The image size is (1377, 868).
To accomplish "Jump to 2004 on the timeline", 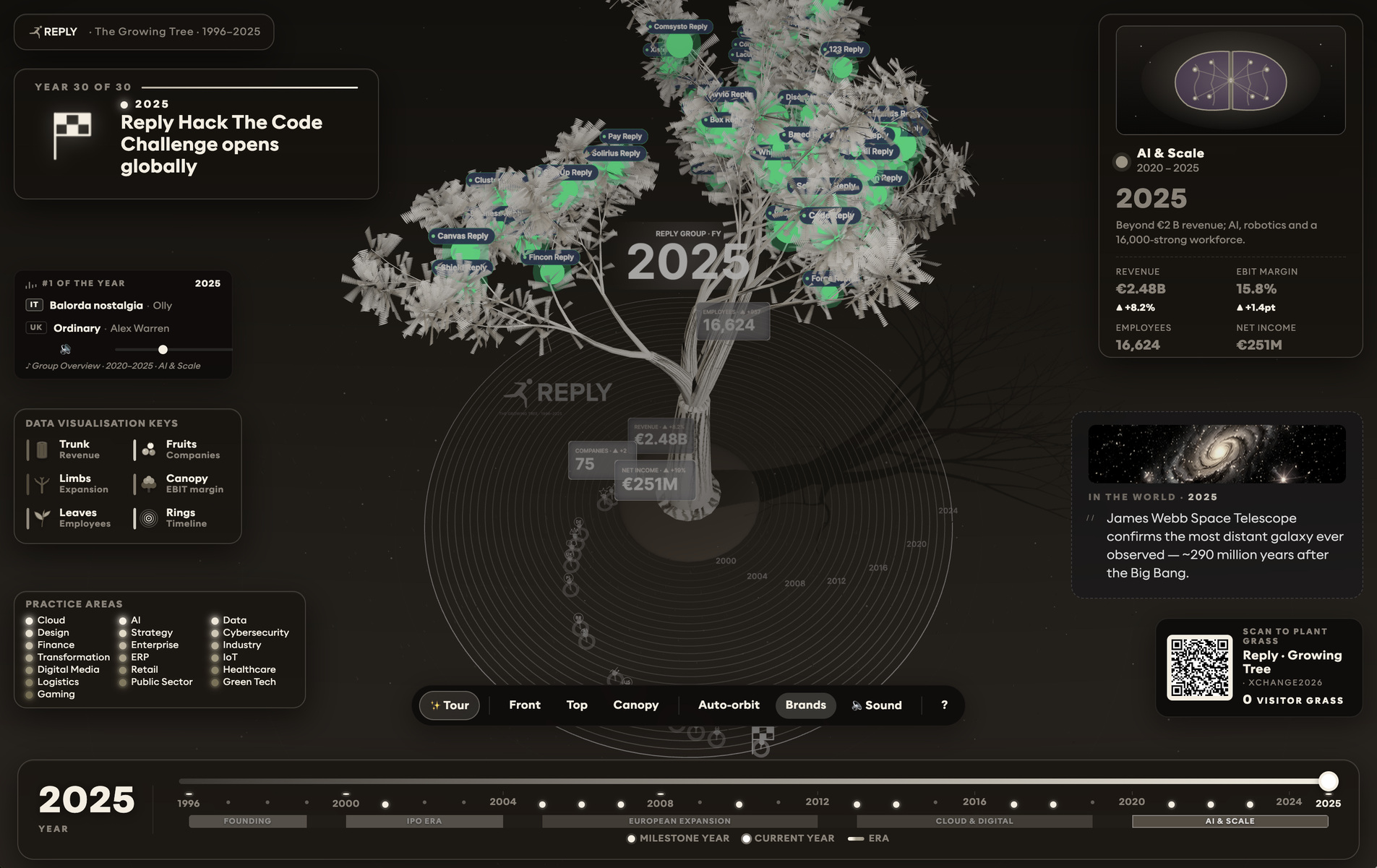I will [x=503, y=802].
